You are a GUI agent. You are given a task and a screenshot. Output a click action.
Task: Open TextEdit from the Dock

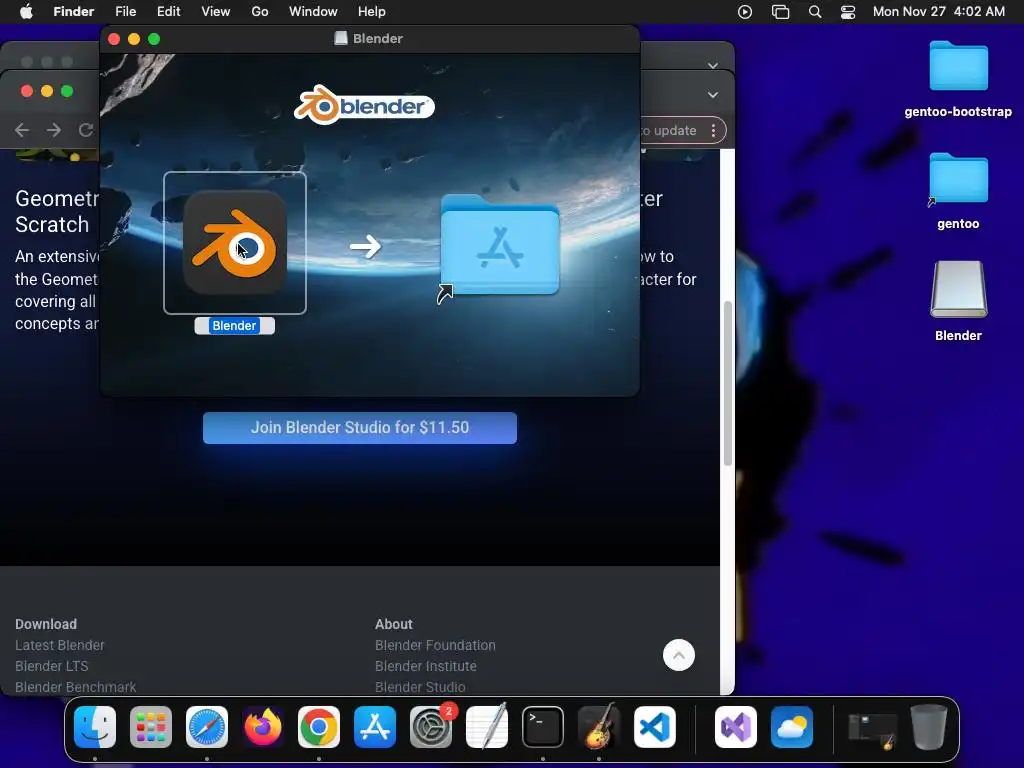[487, 727]
